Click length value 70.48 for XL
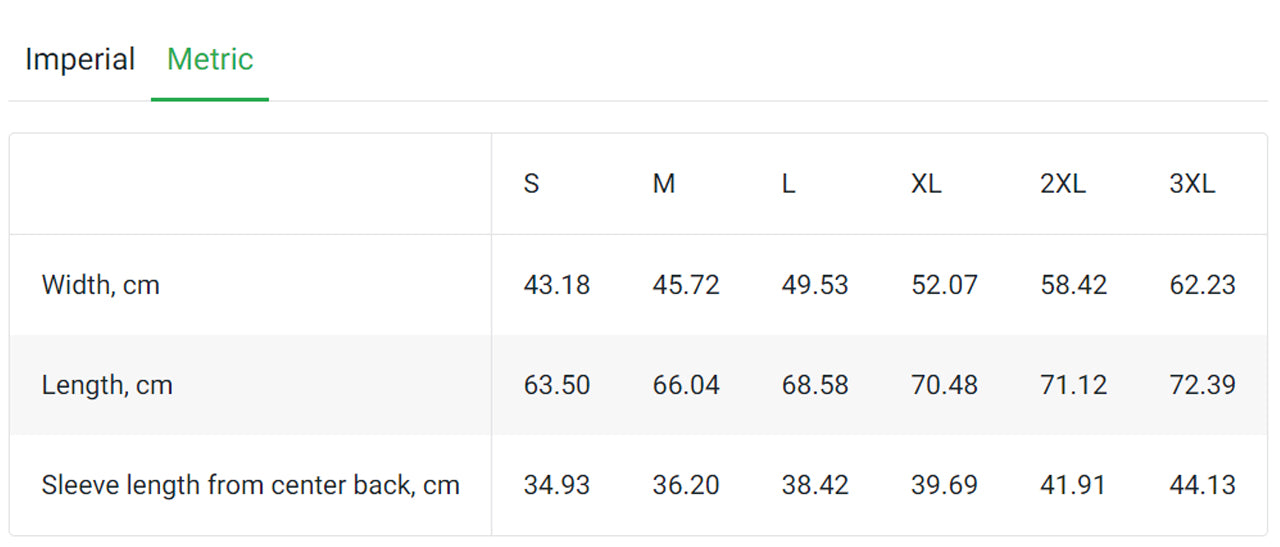The height and width of the screenshot is (547, 1280). pyautogui.click(x=944, y=385)
